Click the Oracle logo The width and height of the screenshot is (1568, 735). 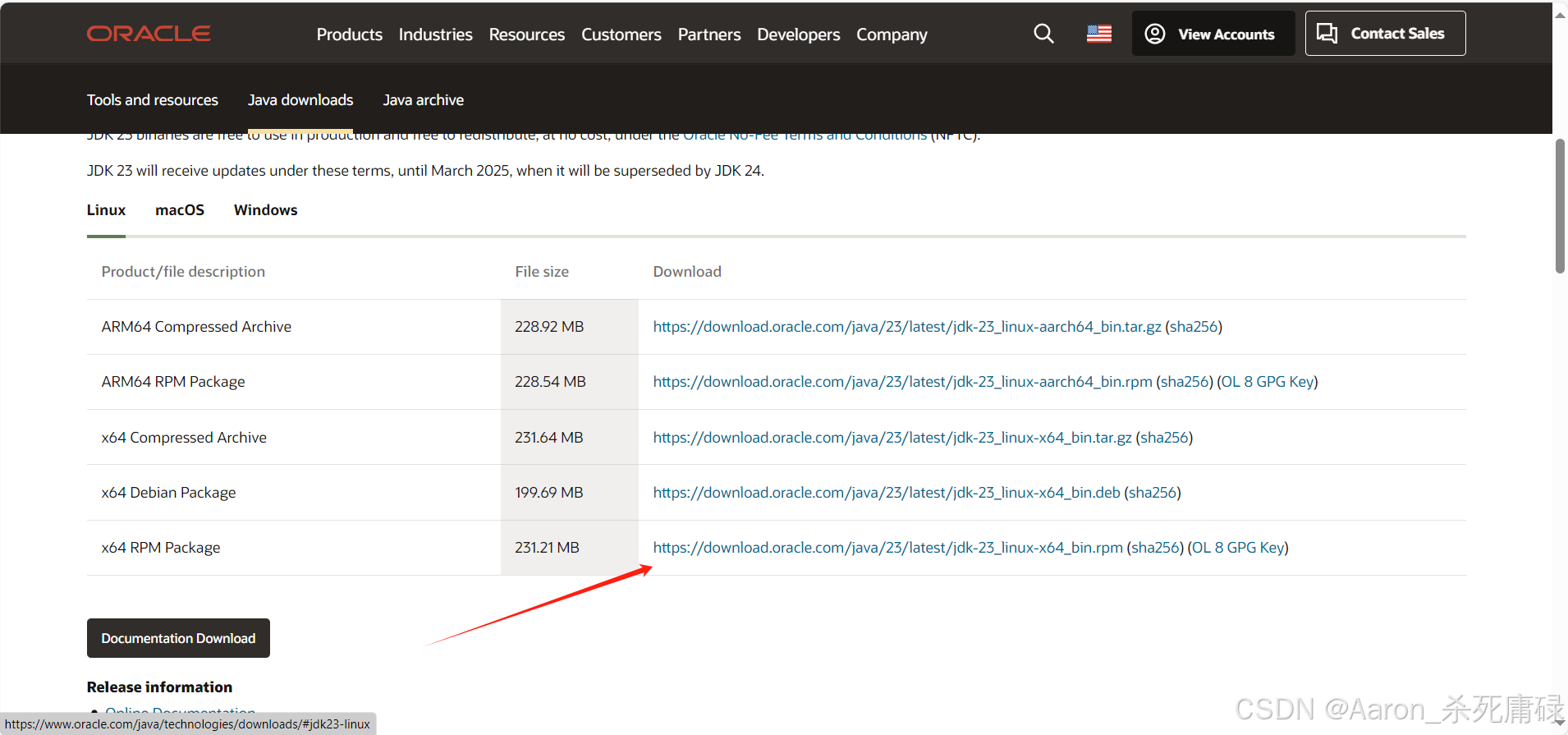(x=149, y=34)
